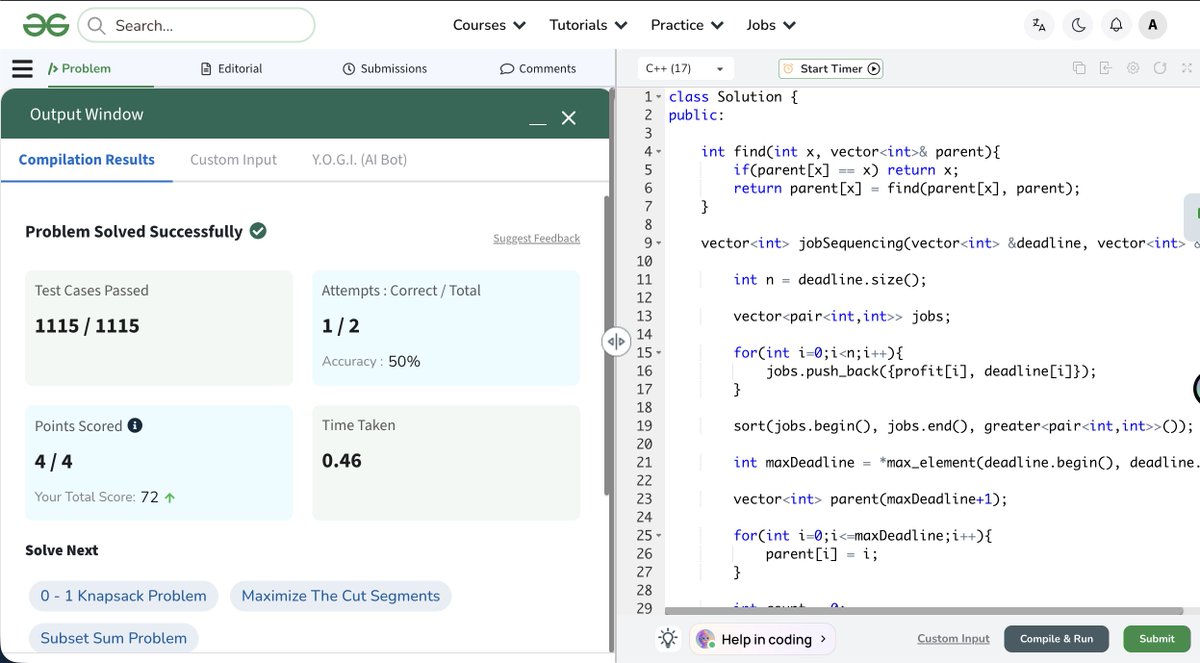Close the Output Window

point(569,118)
